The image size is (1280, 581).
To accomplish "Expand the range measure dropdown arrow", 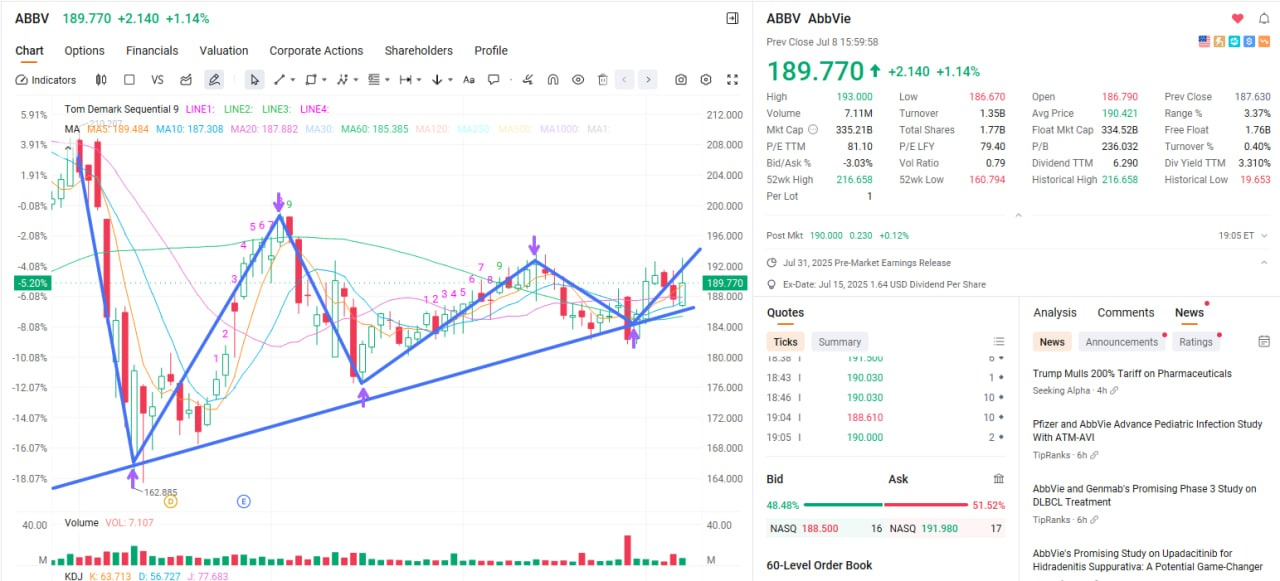I will point(419,80).
